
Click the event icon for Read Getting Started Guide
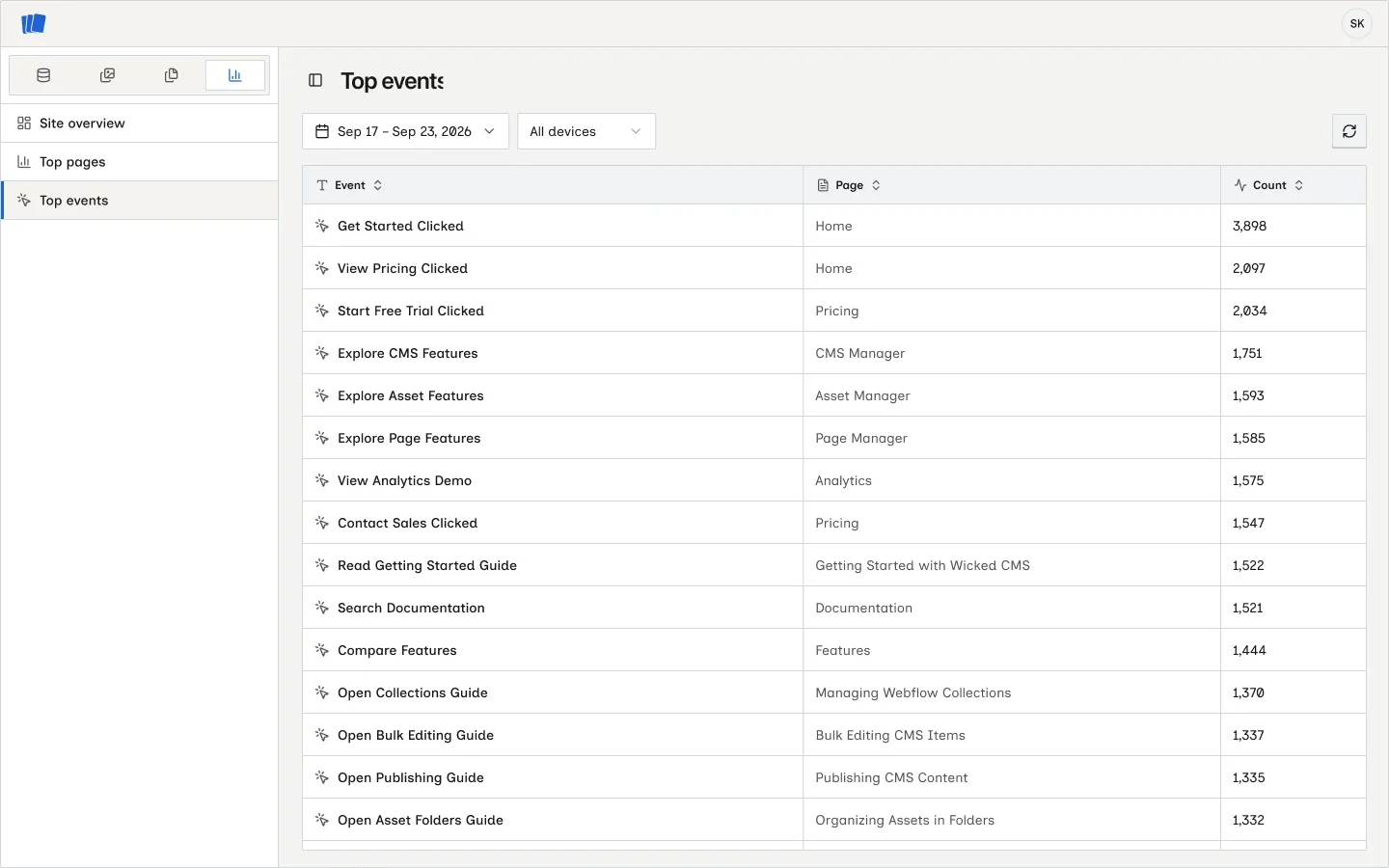[322, 565]
